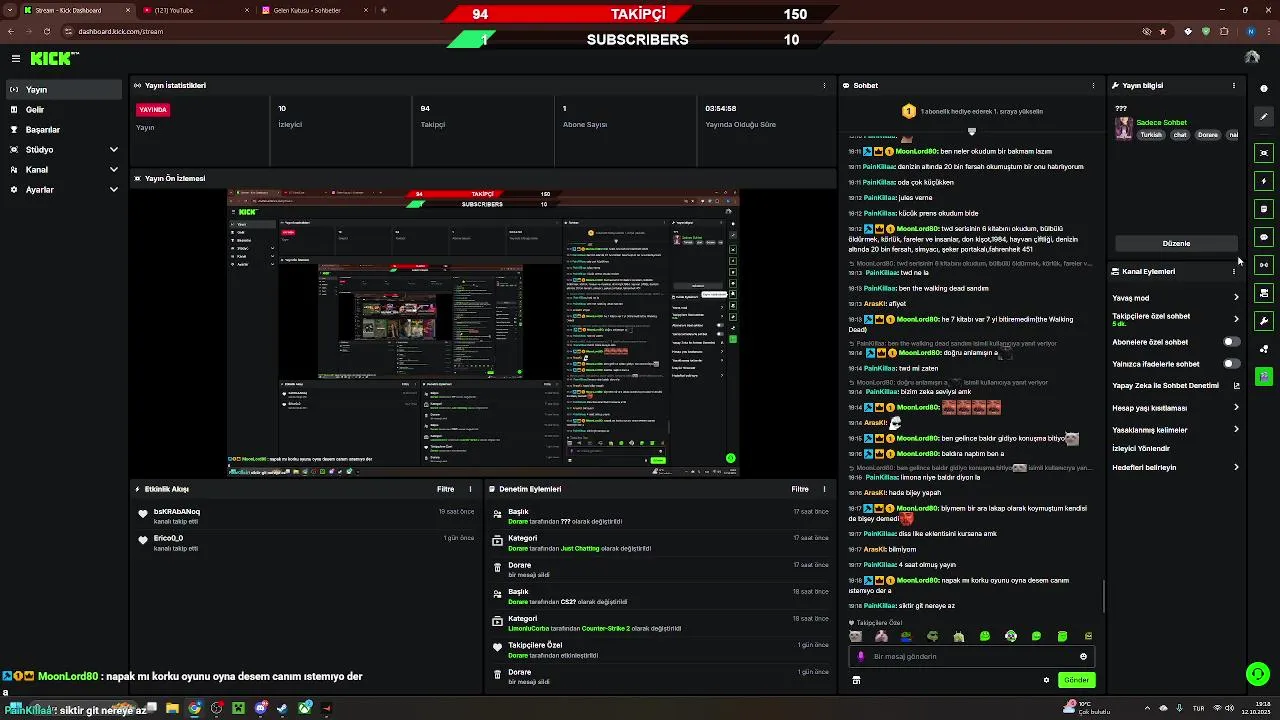
Task: Open Kanal Eylemleri panel three-dot menu
Action: pyautogui.click(x=1234, y=272)
